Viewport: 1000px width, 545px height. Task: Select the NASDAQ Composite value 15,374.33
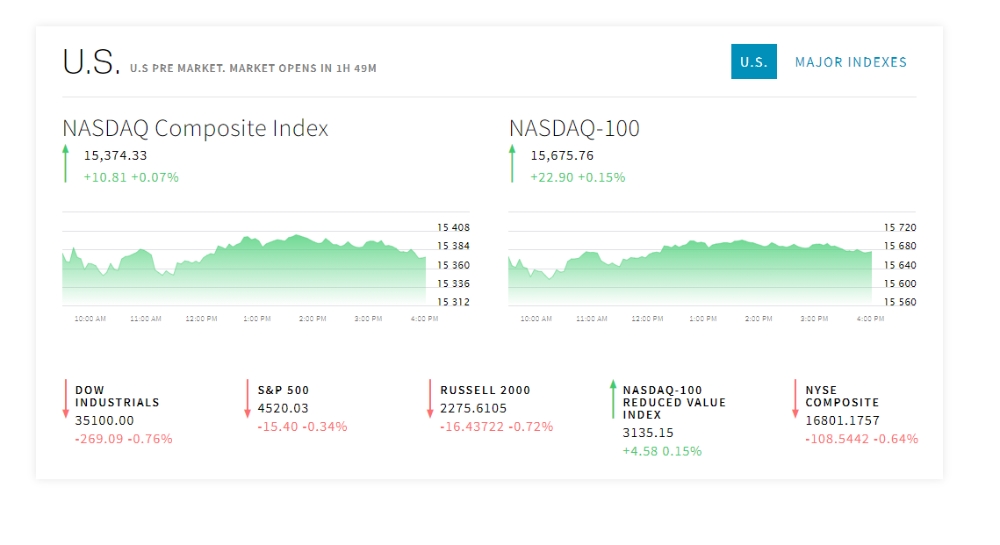(115, 156)
